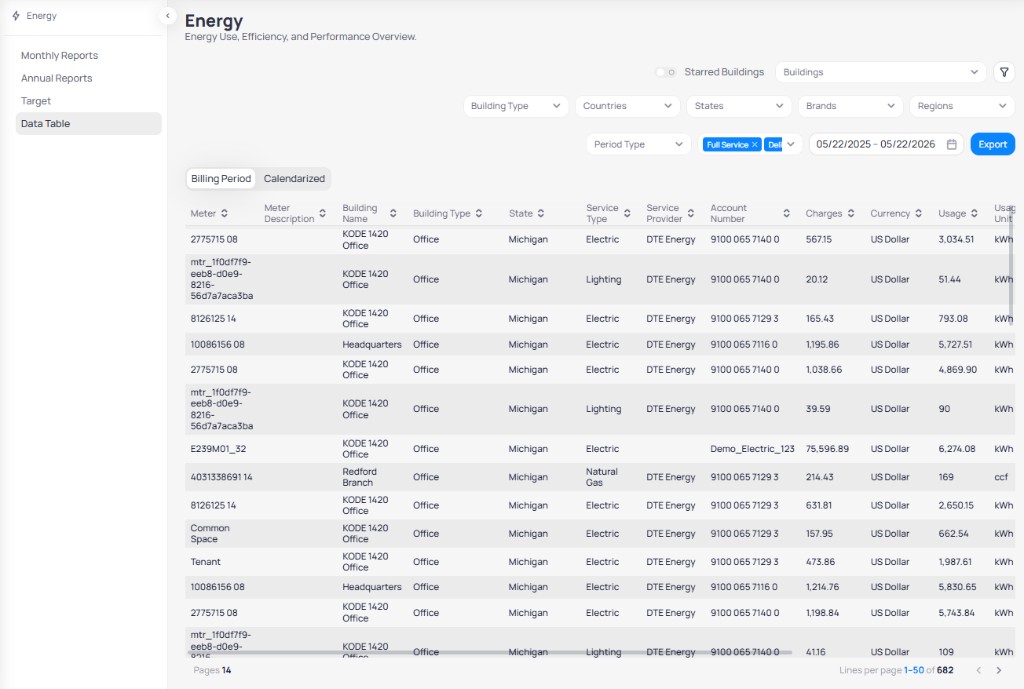Screen dimensions: 1024x689
Task: Click charges value 75,596.89
Action: (x=827, y=449)
